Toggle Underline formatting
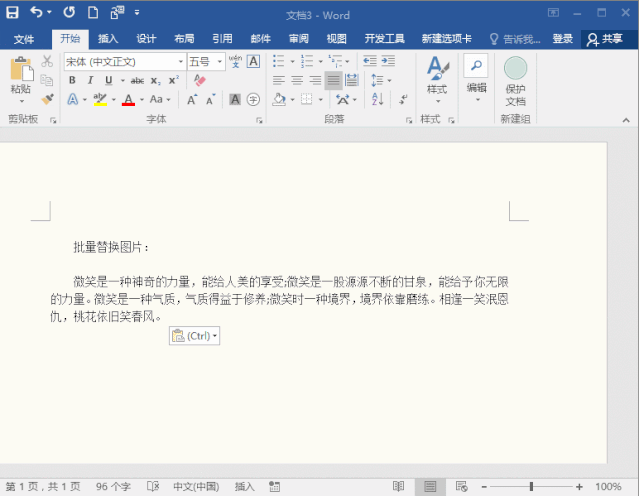 (108, 80)
